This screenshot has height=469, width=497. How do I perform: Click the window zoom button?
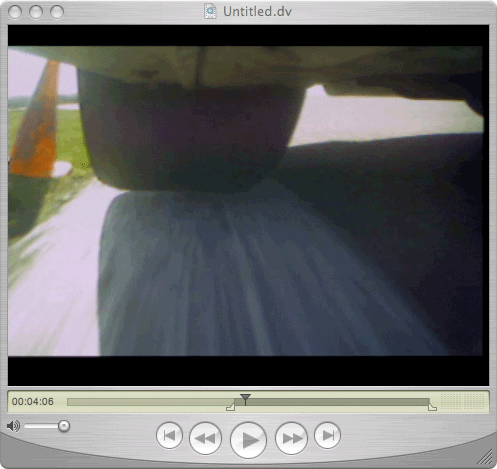[57, 12]
